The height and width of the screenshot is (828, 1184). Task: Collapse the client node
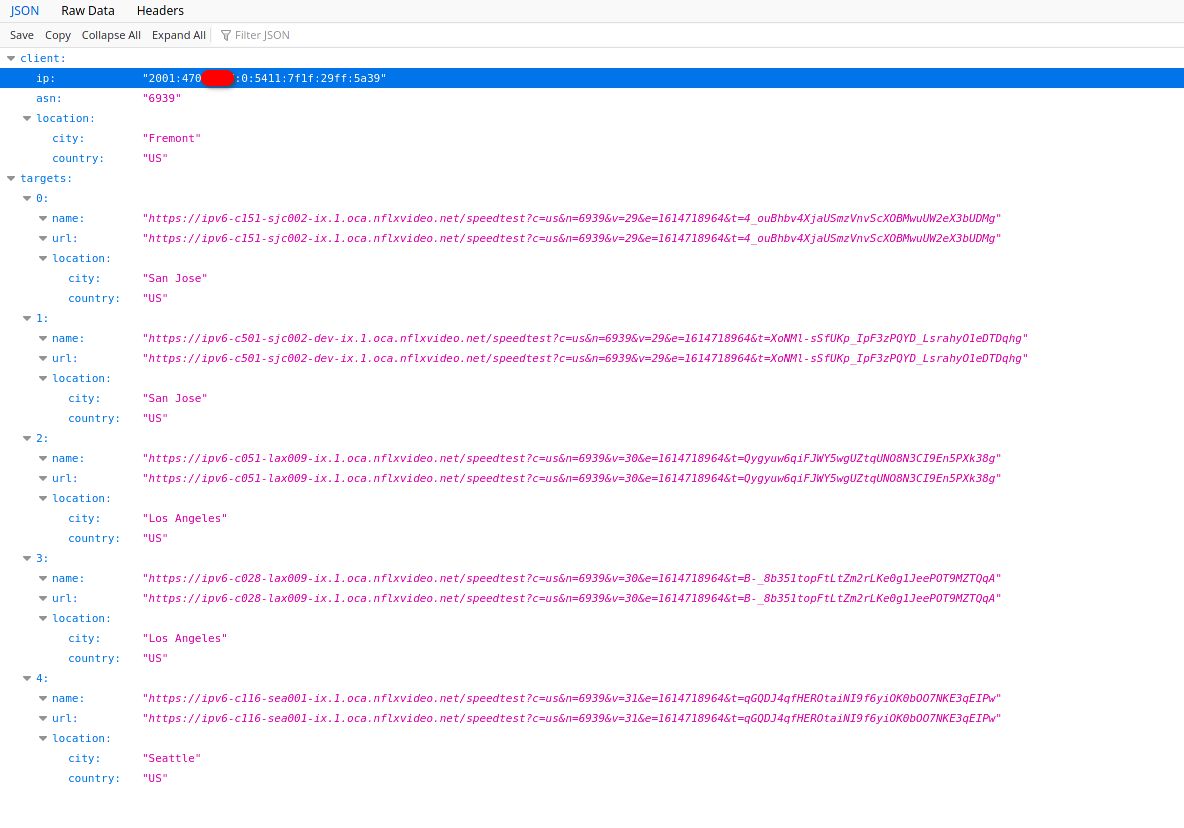11,58
